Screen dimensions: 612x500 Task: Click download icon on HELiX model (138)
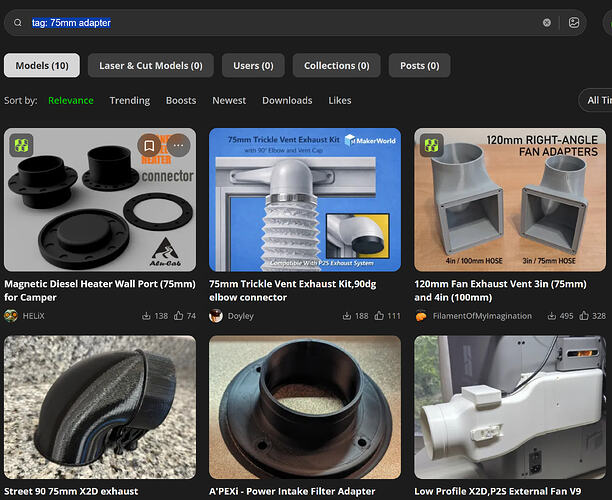pyautogui.click(x=146, y=316)
